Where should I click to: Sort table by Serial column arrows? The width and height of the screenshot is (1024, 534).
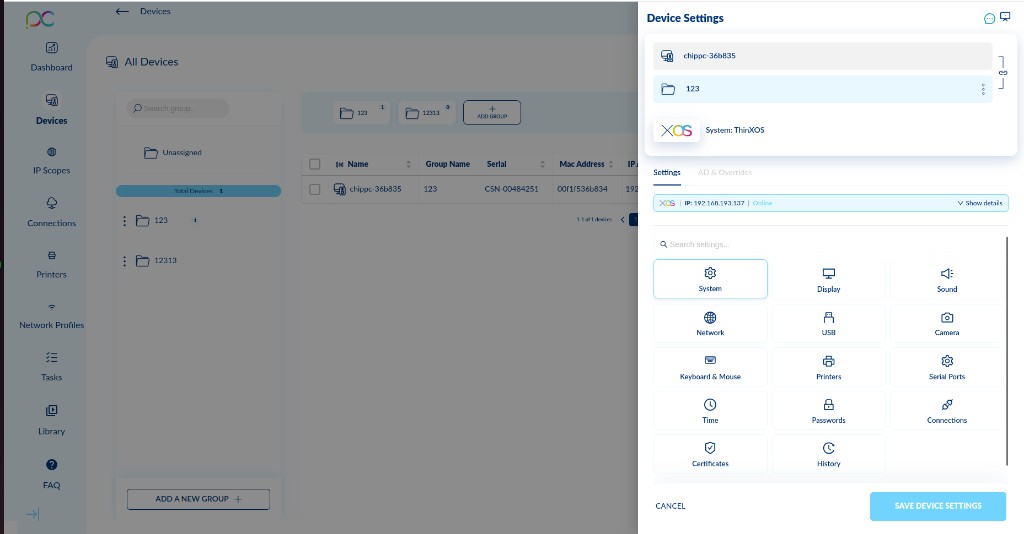point(542,164)
